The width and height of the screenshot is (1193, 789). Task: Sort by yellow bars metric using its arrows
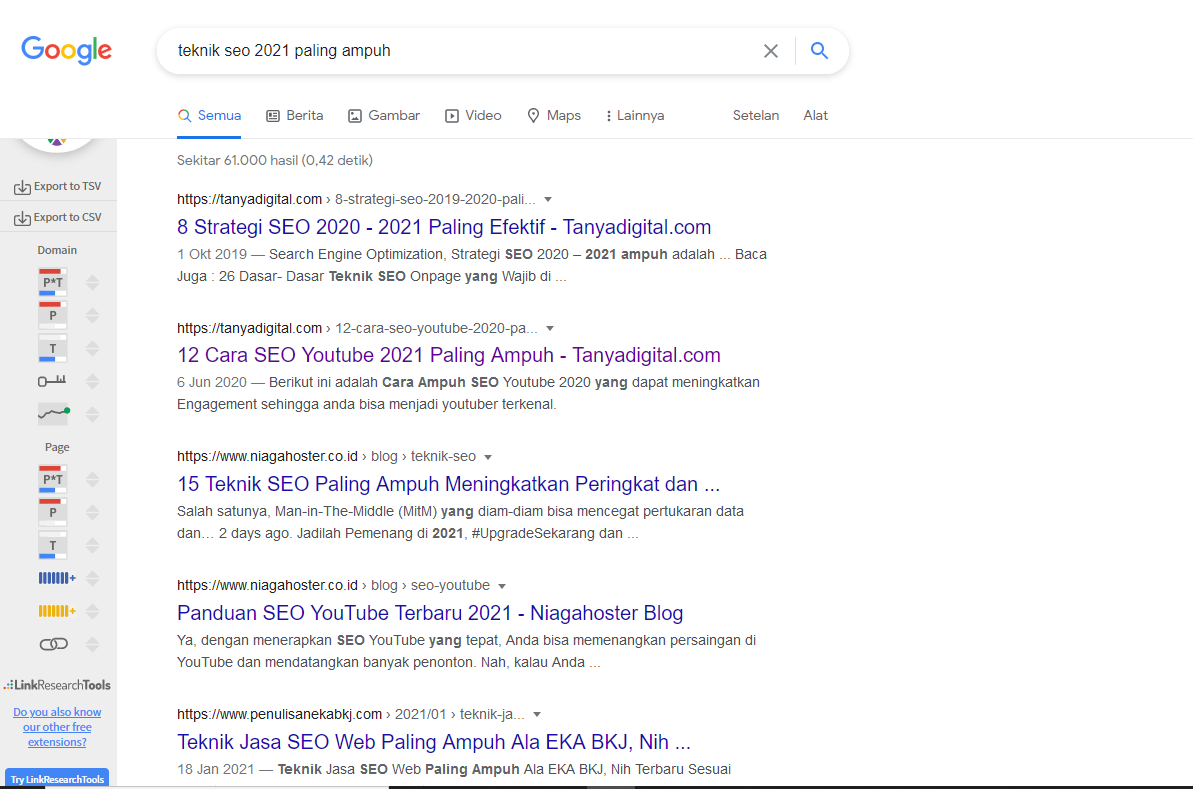click(x=93, y=611)
